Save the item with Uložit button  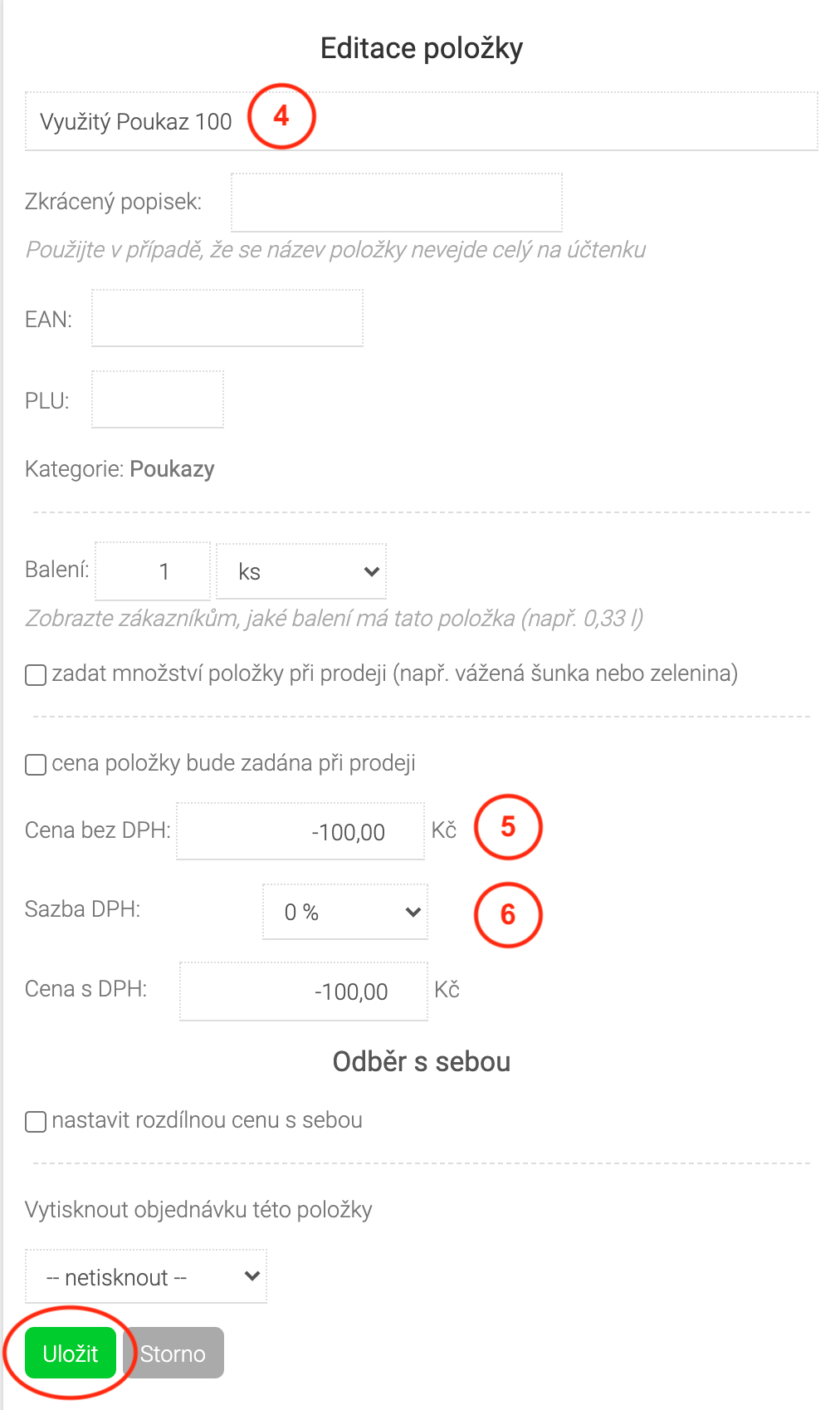pos(71,1353)
